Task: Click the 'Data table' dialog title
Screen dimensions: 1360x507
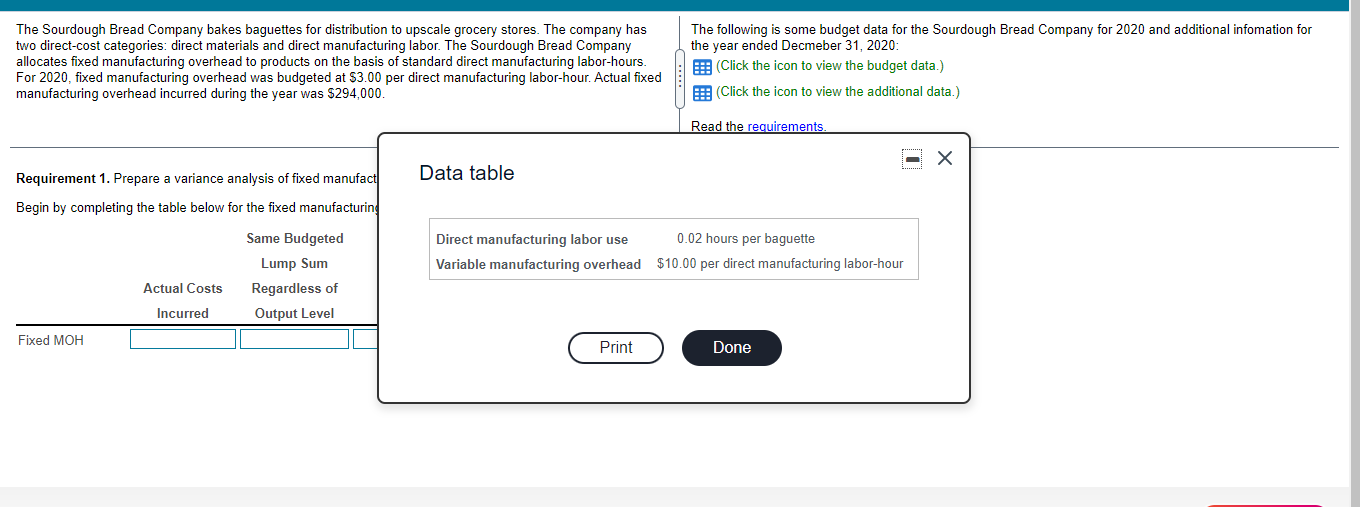Action: point(467,173)
